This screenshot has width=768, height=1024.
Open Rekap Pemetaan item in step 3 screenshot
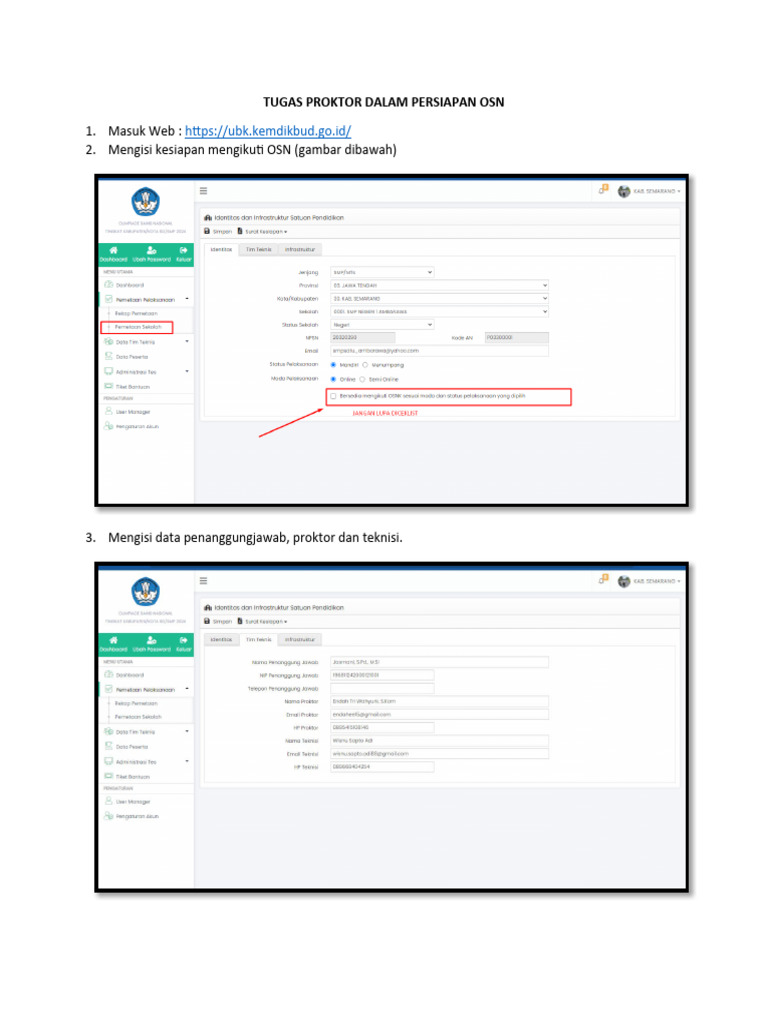[136, 703]
